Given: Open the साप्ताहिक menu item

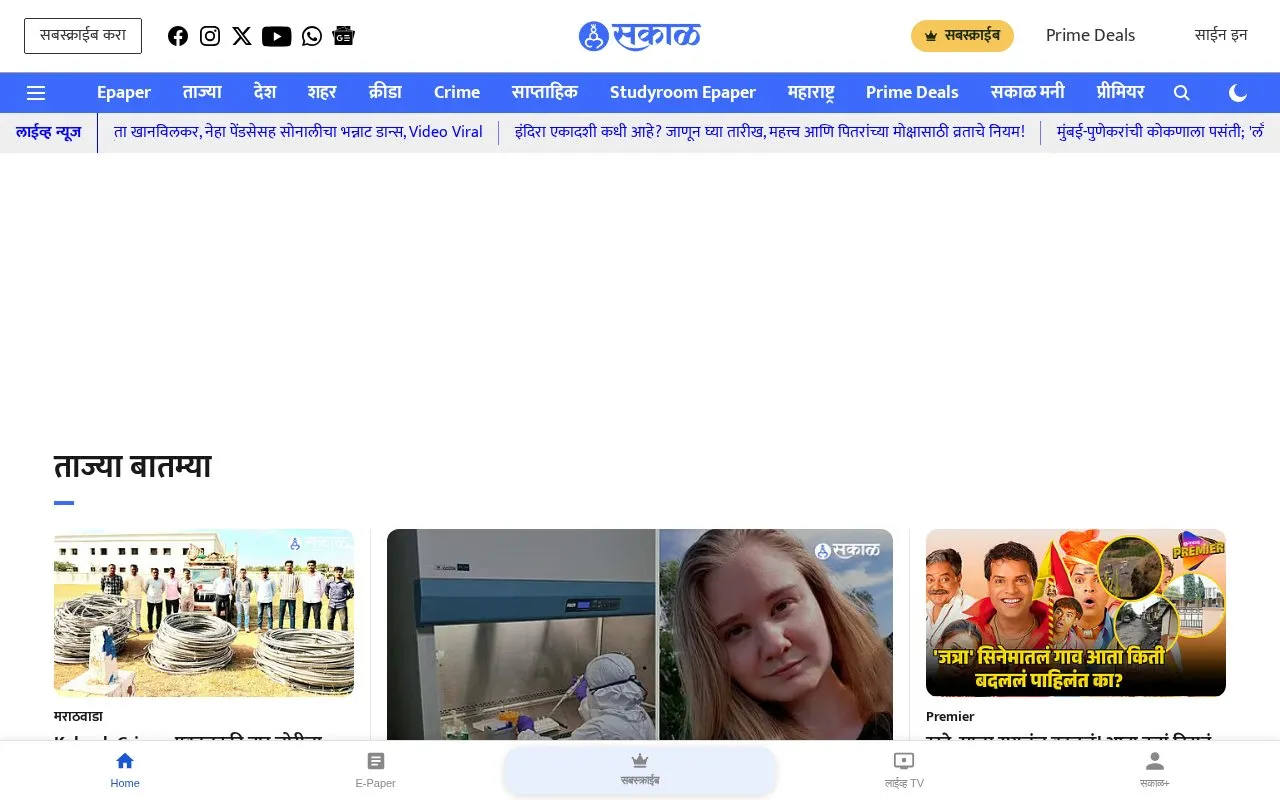Looking at the screenshot, I should coord(545,93).
